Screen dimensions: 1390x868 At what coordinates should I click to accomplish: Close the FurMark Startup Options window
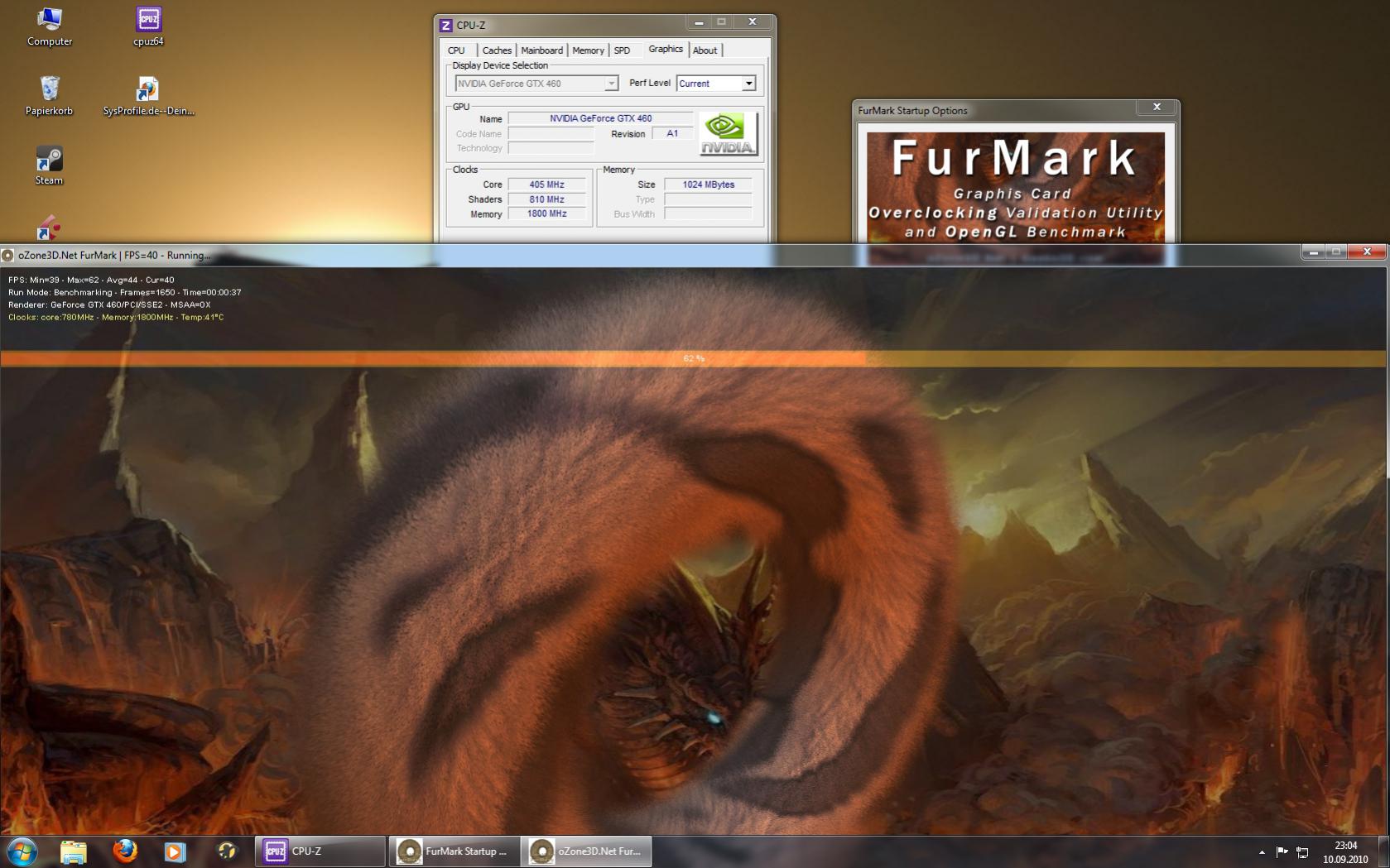click(x=1157, y=108)
